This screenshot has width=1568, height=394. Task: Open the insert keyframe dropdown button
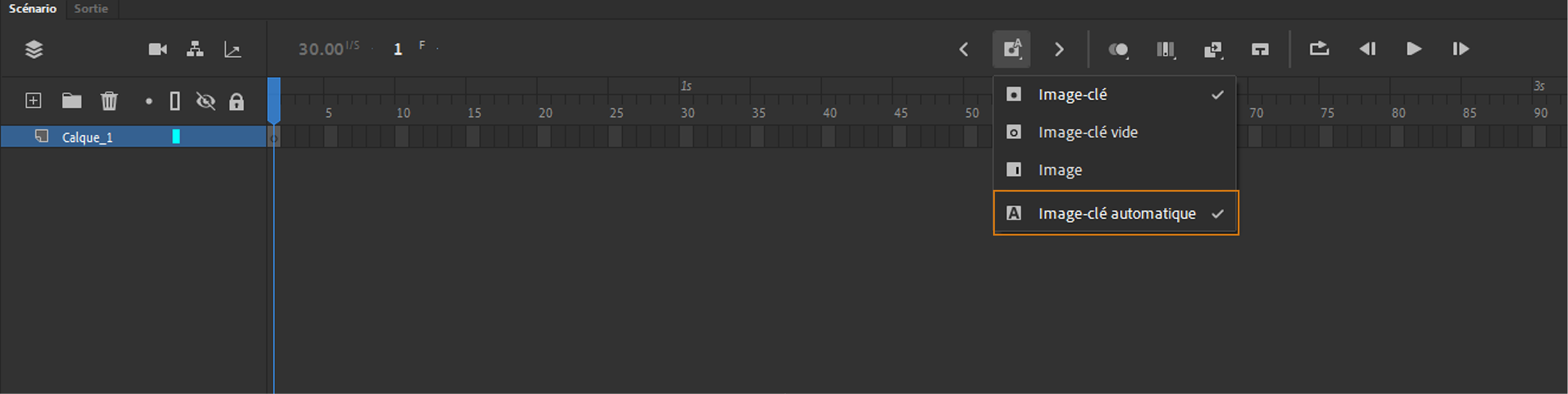(x=1012, y=49)
